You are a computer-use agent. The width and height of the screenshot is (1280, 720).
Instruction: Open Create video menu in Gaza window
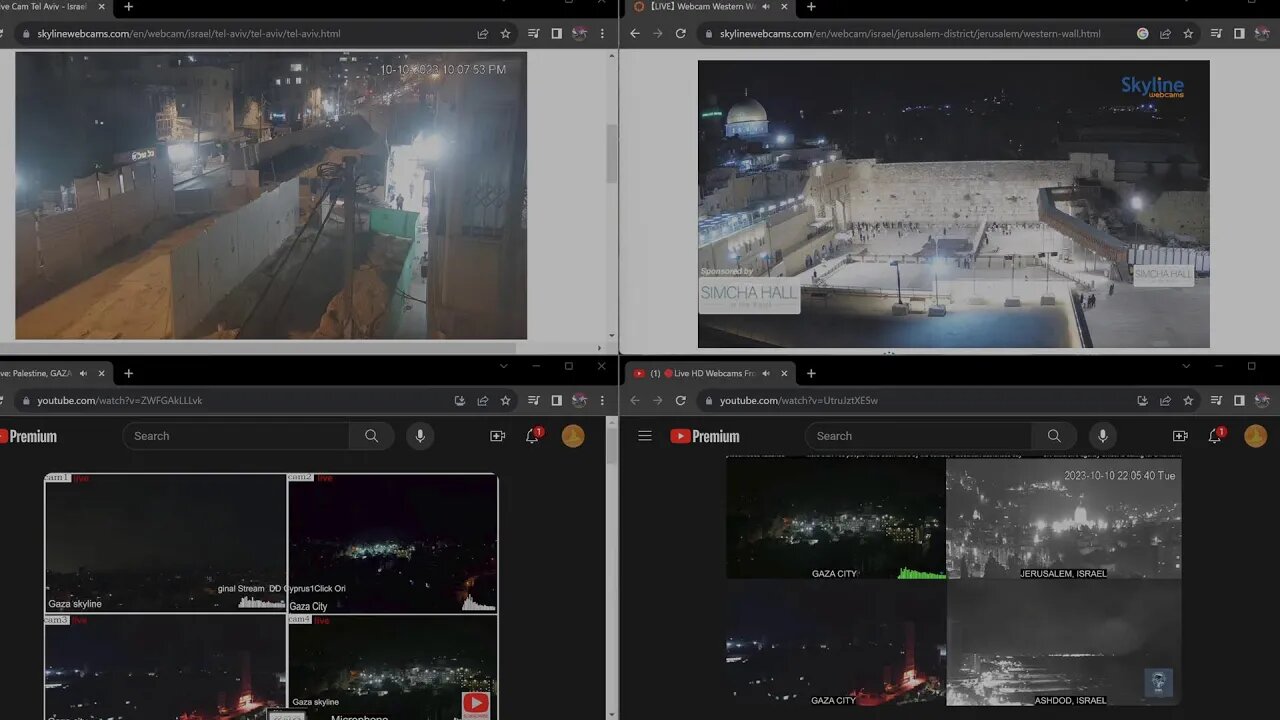(x=497, y=436)
